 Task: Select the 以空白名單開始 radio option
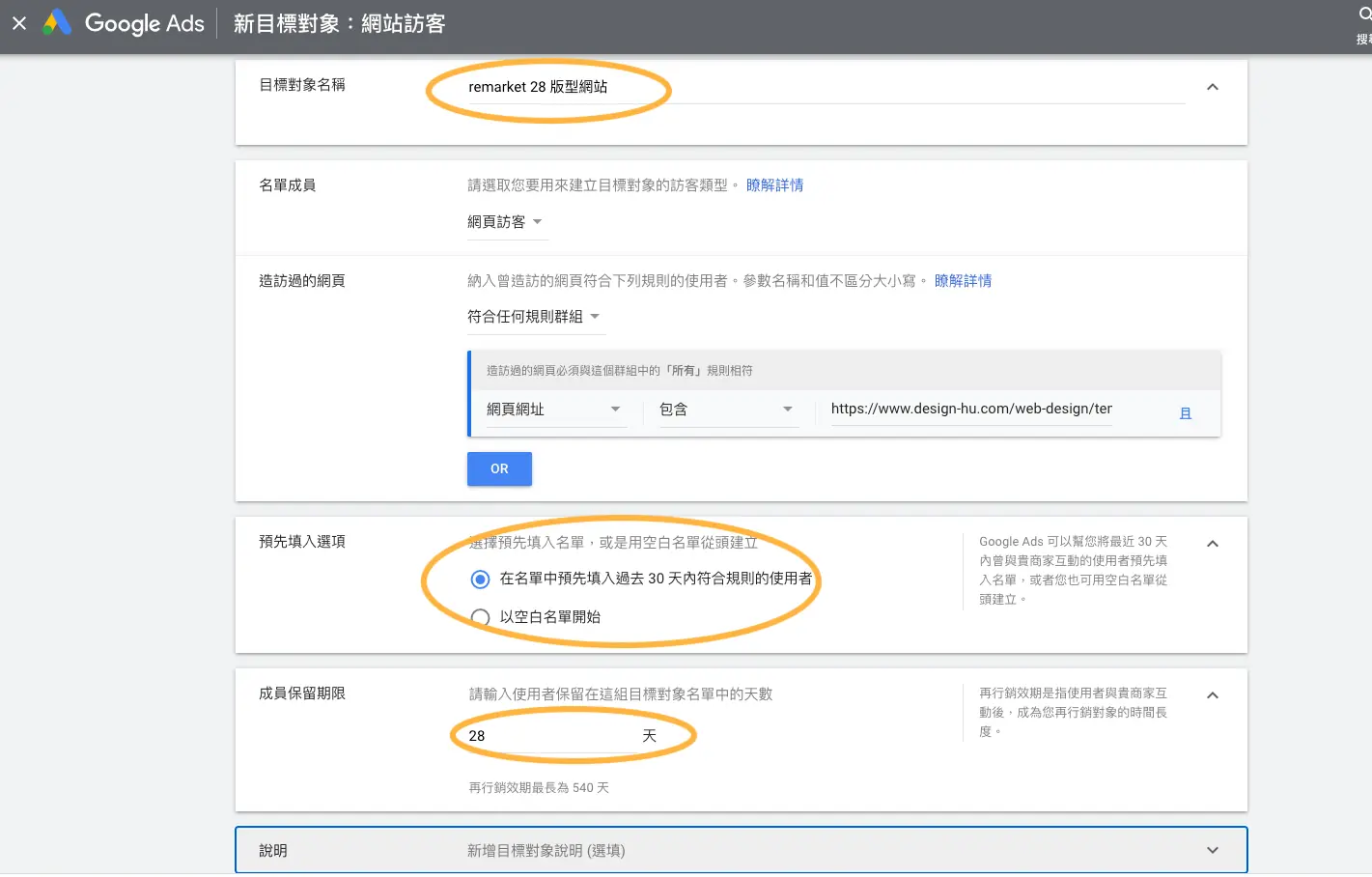(x=480, y=617)
